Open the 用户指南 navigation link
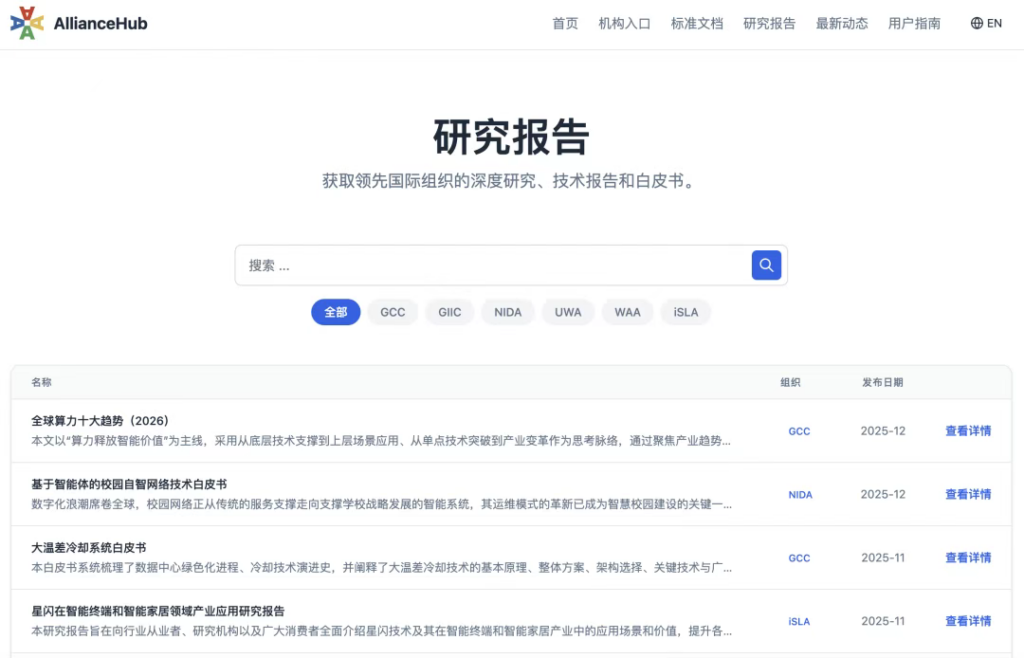The width and height of the screenshot is (1024, 658). 914,23
